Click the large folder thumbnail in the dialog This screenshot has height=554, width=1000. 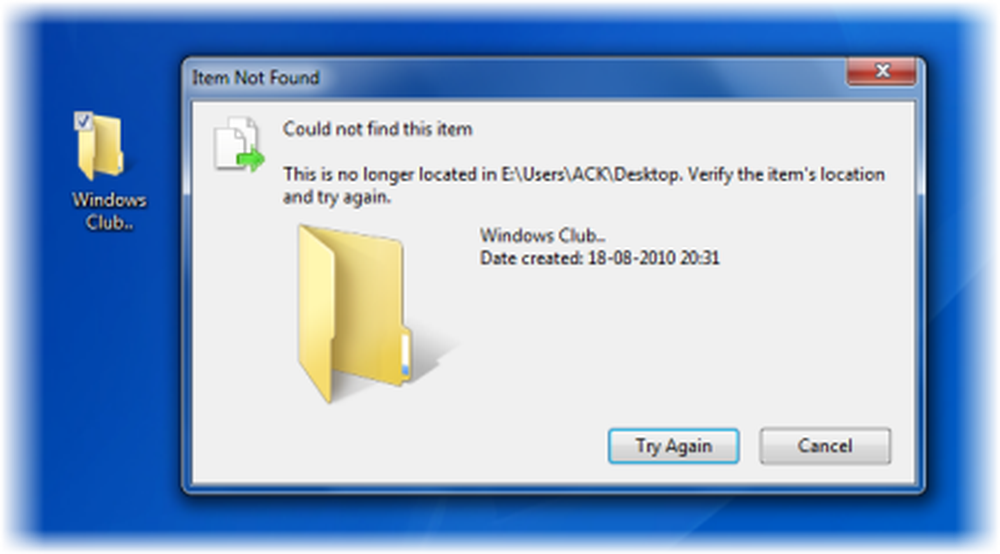click(x=370, y=314)
